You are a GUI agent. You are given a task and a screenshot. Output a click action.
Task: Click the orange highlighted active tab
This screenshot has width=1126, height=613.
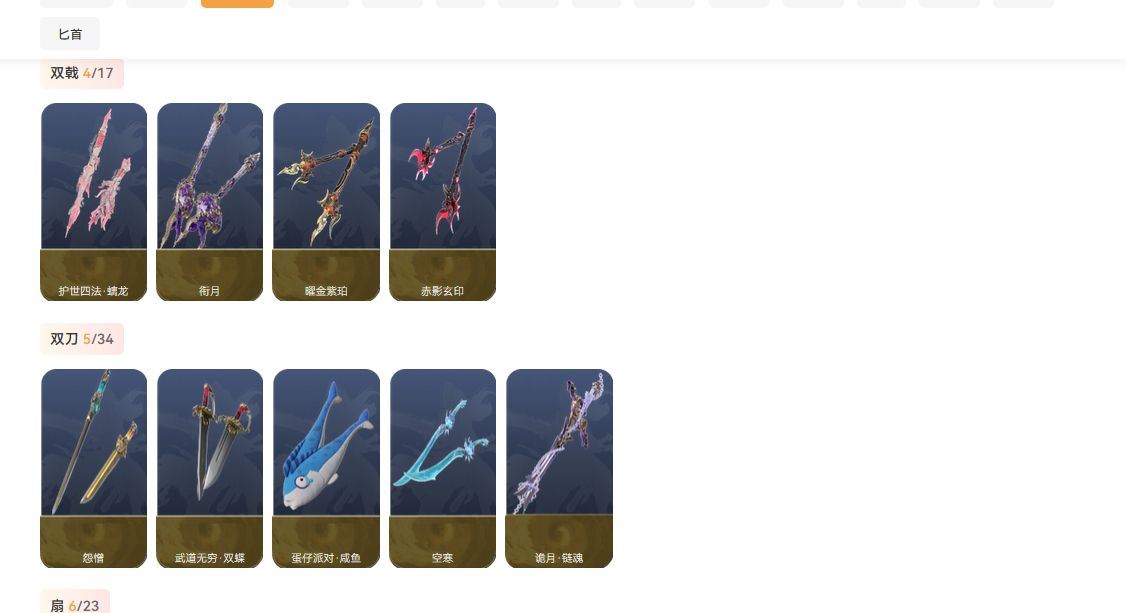click(237, 3)
